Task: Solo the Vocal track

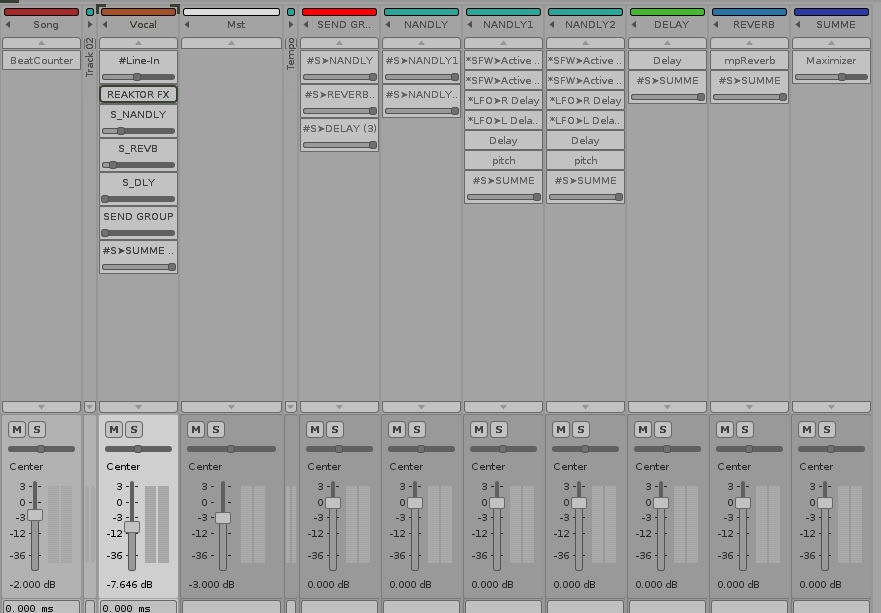Action: 134,430
